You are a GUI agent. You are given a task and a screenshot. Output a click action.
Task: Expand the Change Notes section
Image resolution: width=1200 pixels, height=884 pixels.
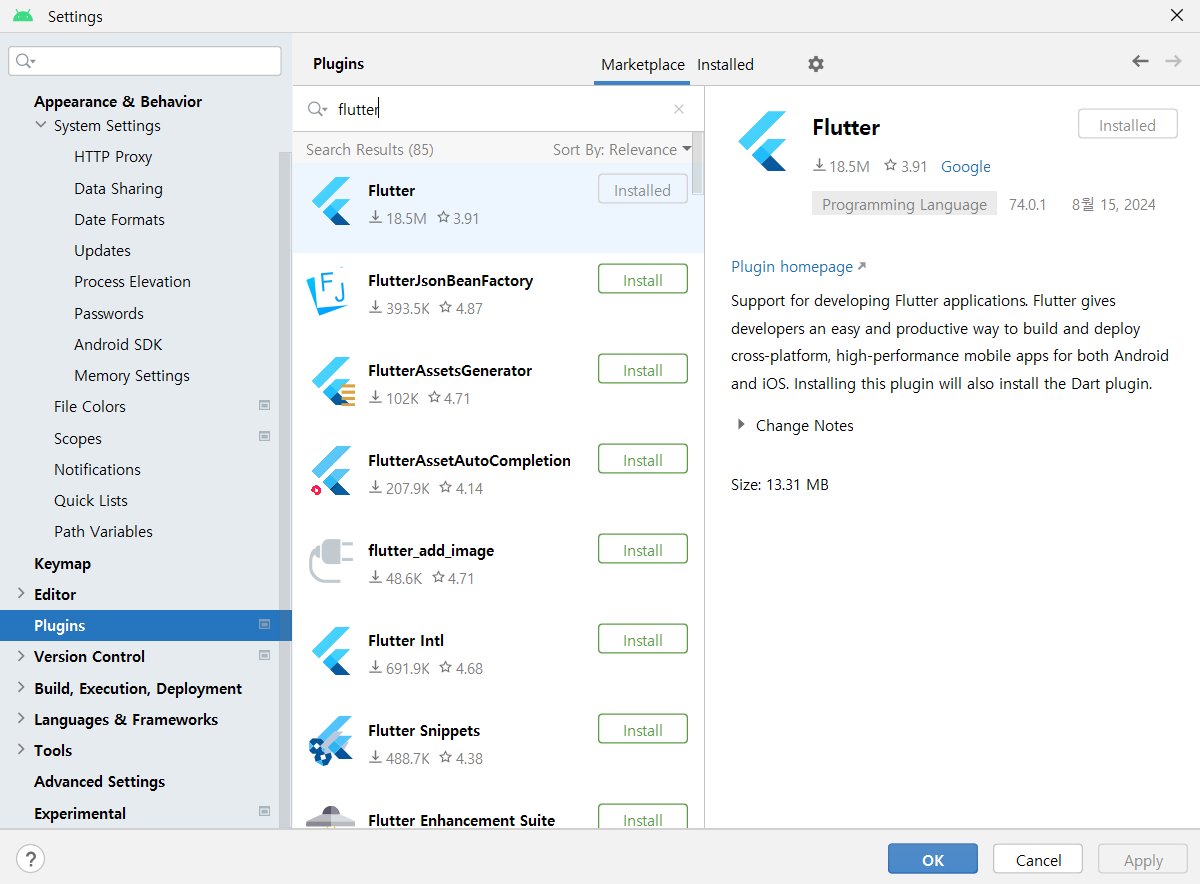(x=741, y=425)
